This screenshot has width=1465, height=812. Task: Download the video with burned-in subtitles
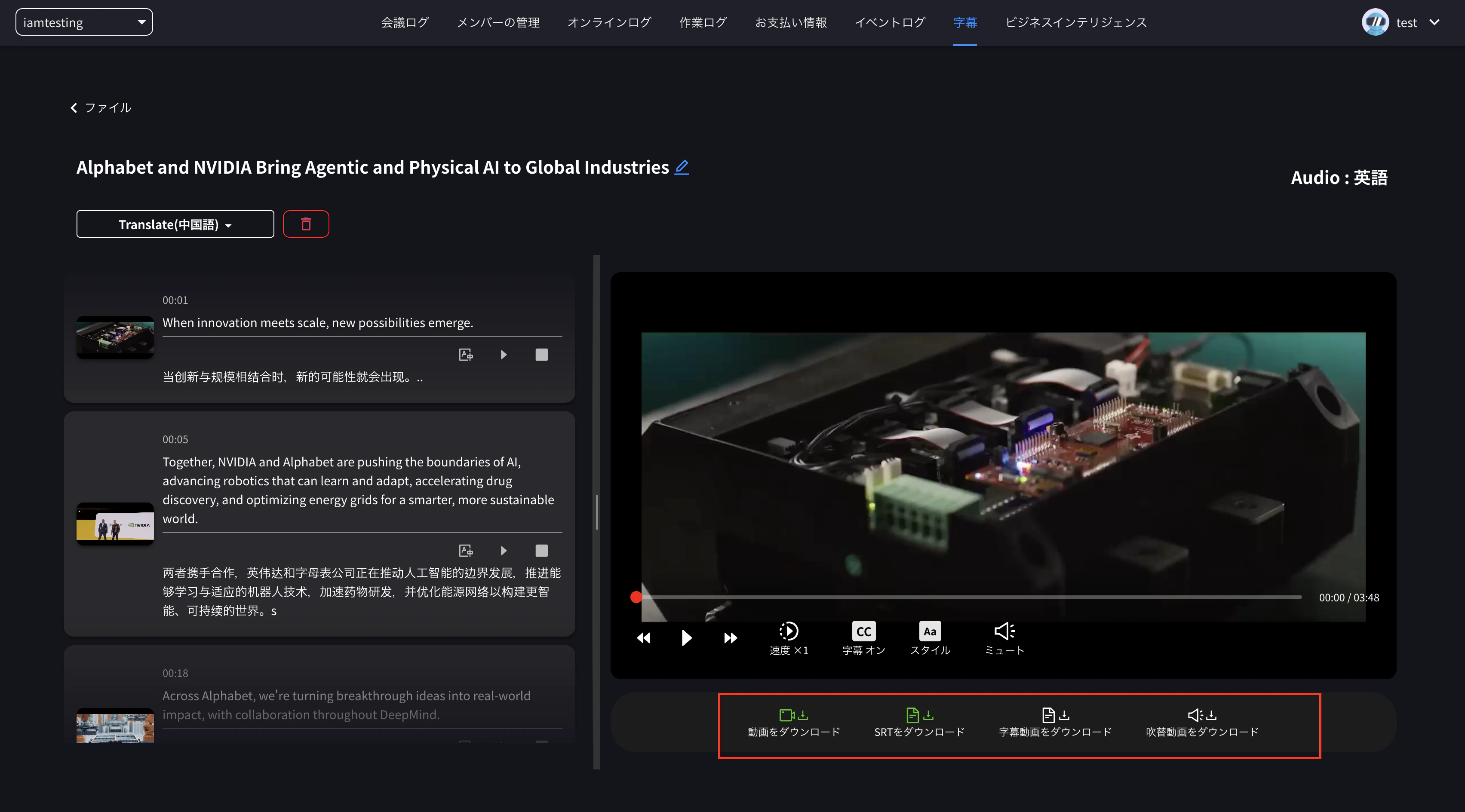click(x=1055, y=723)
